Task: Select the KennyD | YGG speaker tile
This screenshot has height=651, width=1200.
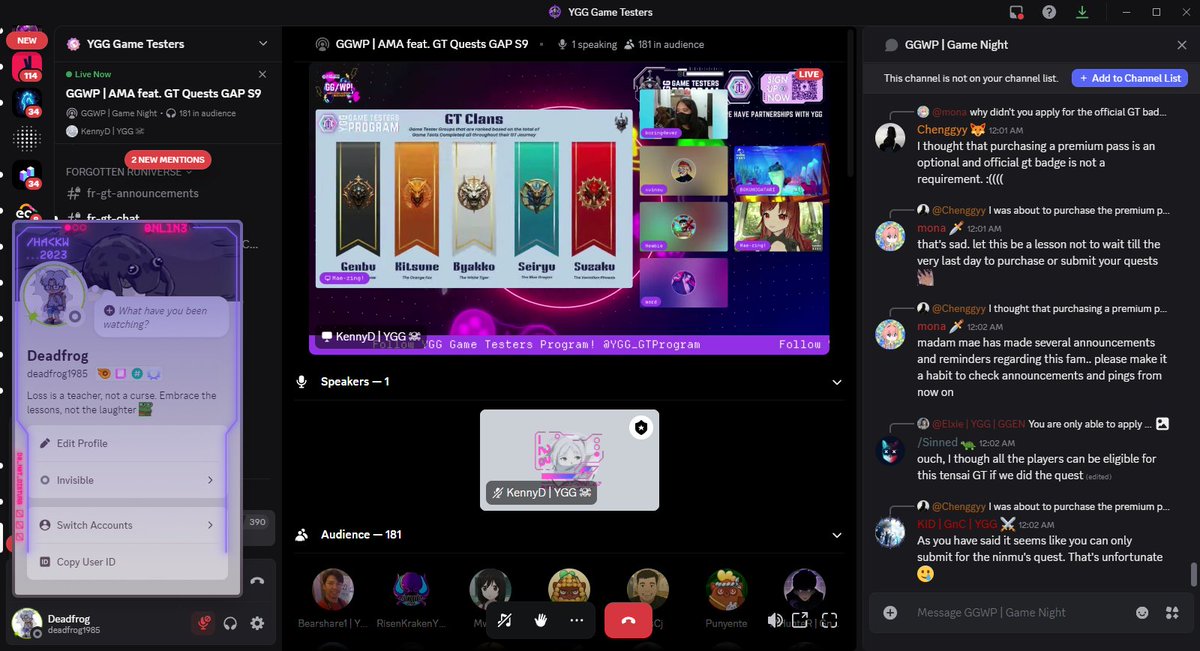Action: (569, 460)
